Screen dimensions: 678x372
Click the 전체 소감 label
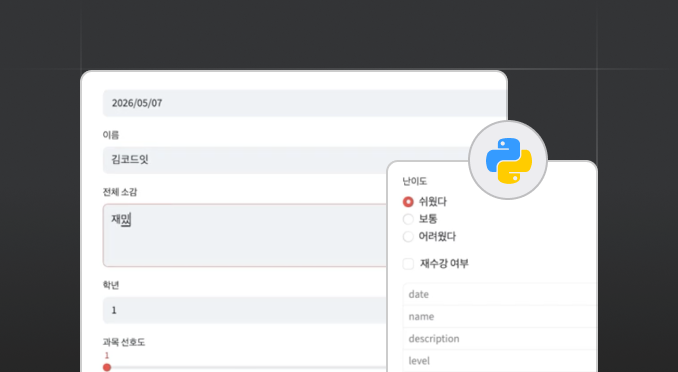[120, 192]
